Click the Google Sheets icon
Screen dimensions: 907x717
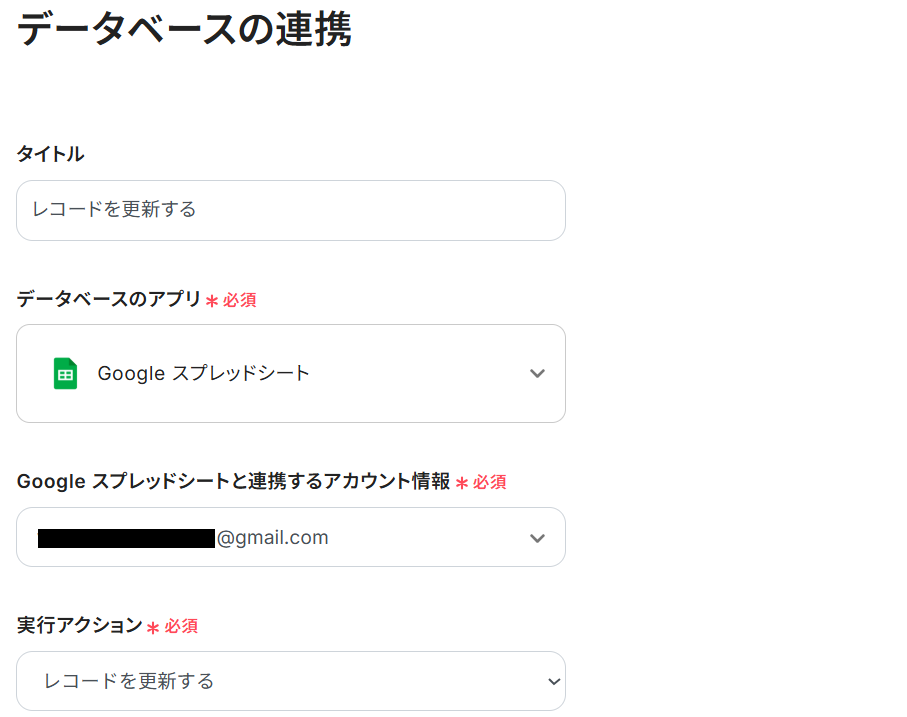(x=65, y=373)
